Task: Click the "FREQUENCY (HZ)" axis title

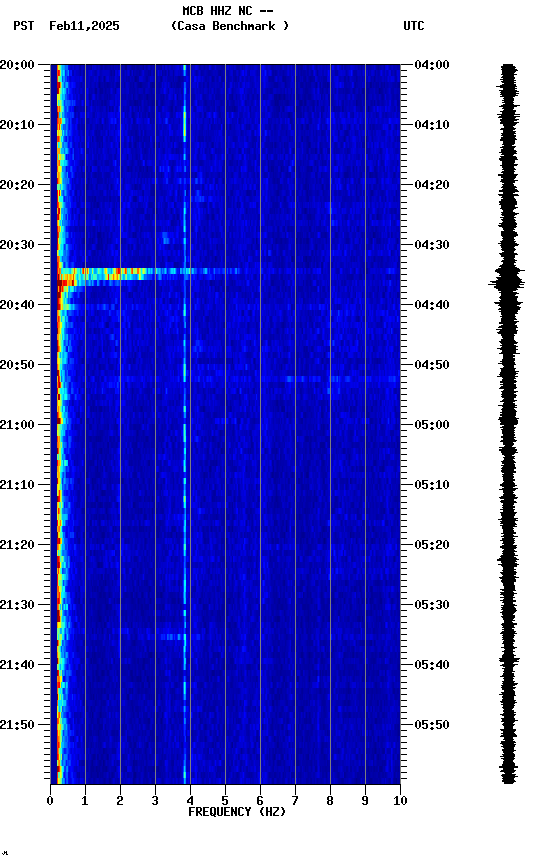Action: pos(237,813)
